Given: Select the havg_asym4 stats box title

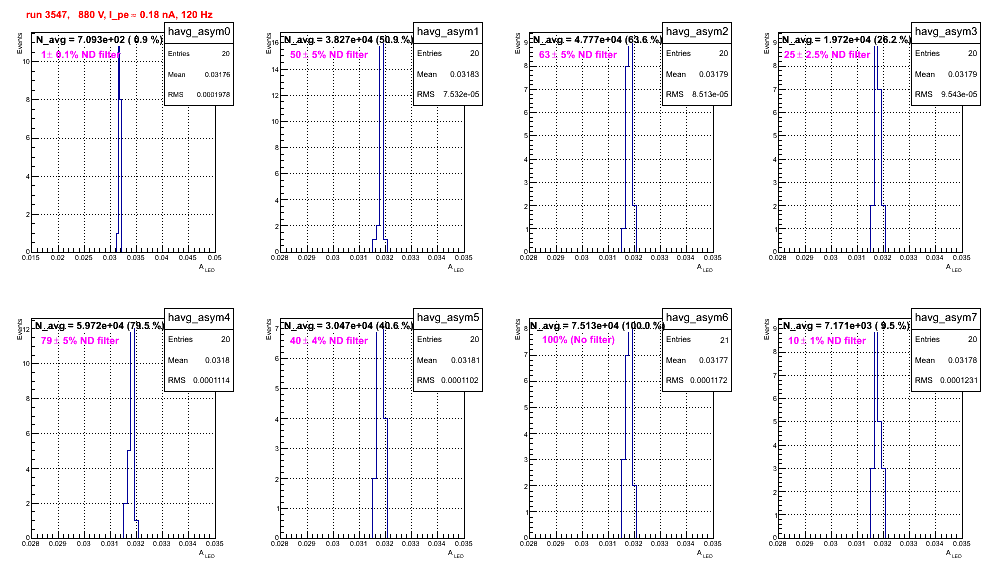Looking at the screenshot, I should coord(199,318).
